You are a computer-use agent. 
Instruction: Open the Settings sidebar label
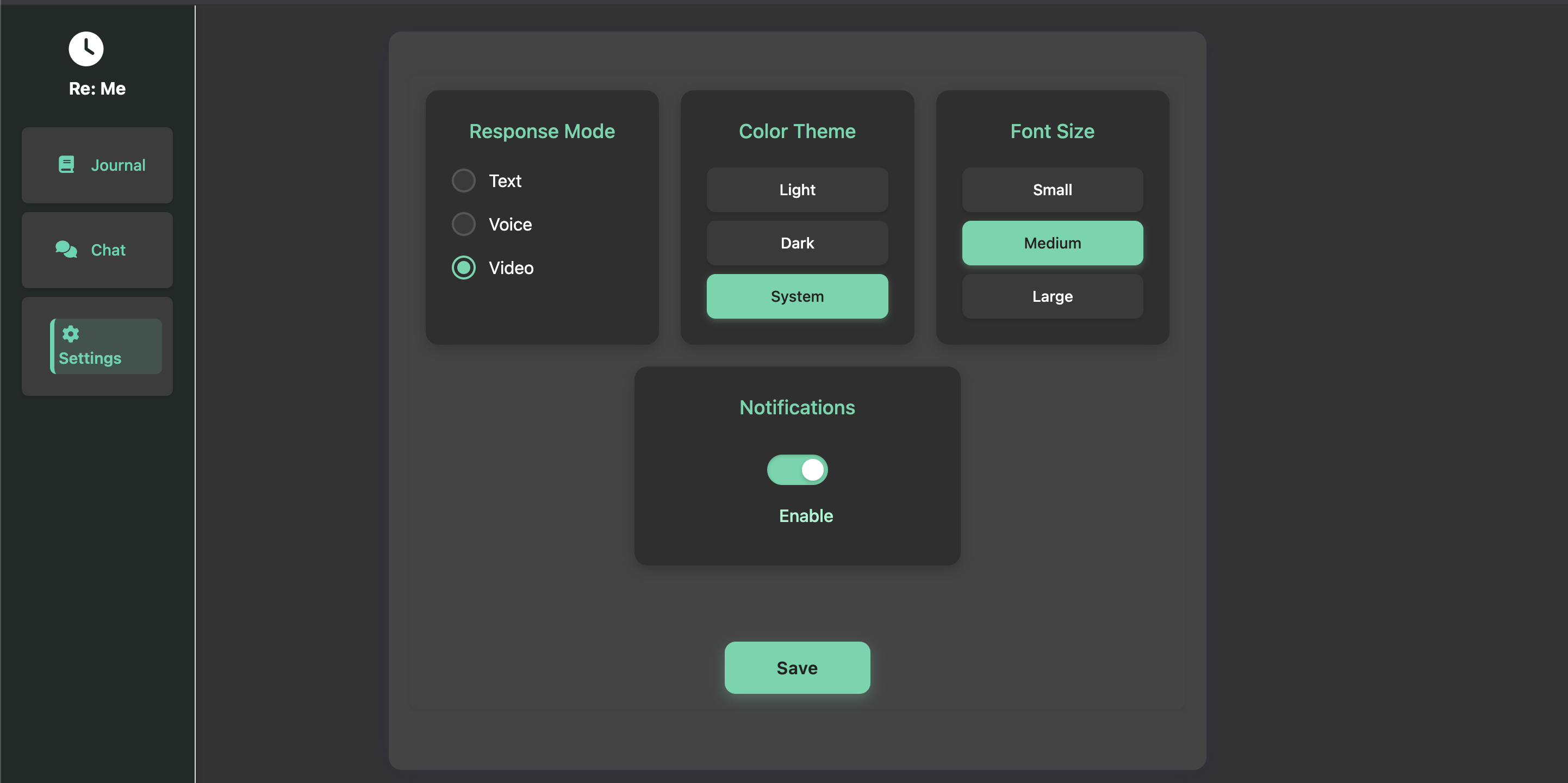(x=90, y=358)
